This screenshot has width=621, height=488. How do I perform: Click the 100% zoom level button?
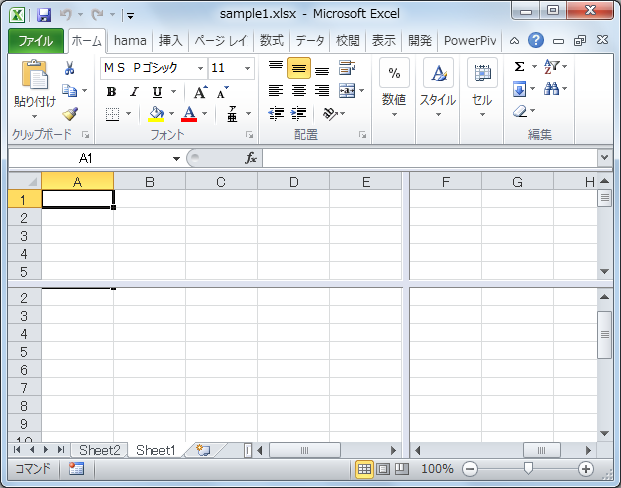click(437, 469)
